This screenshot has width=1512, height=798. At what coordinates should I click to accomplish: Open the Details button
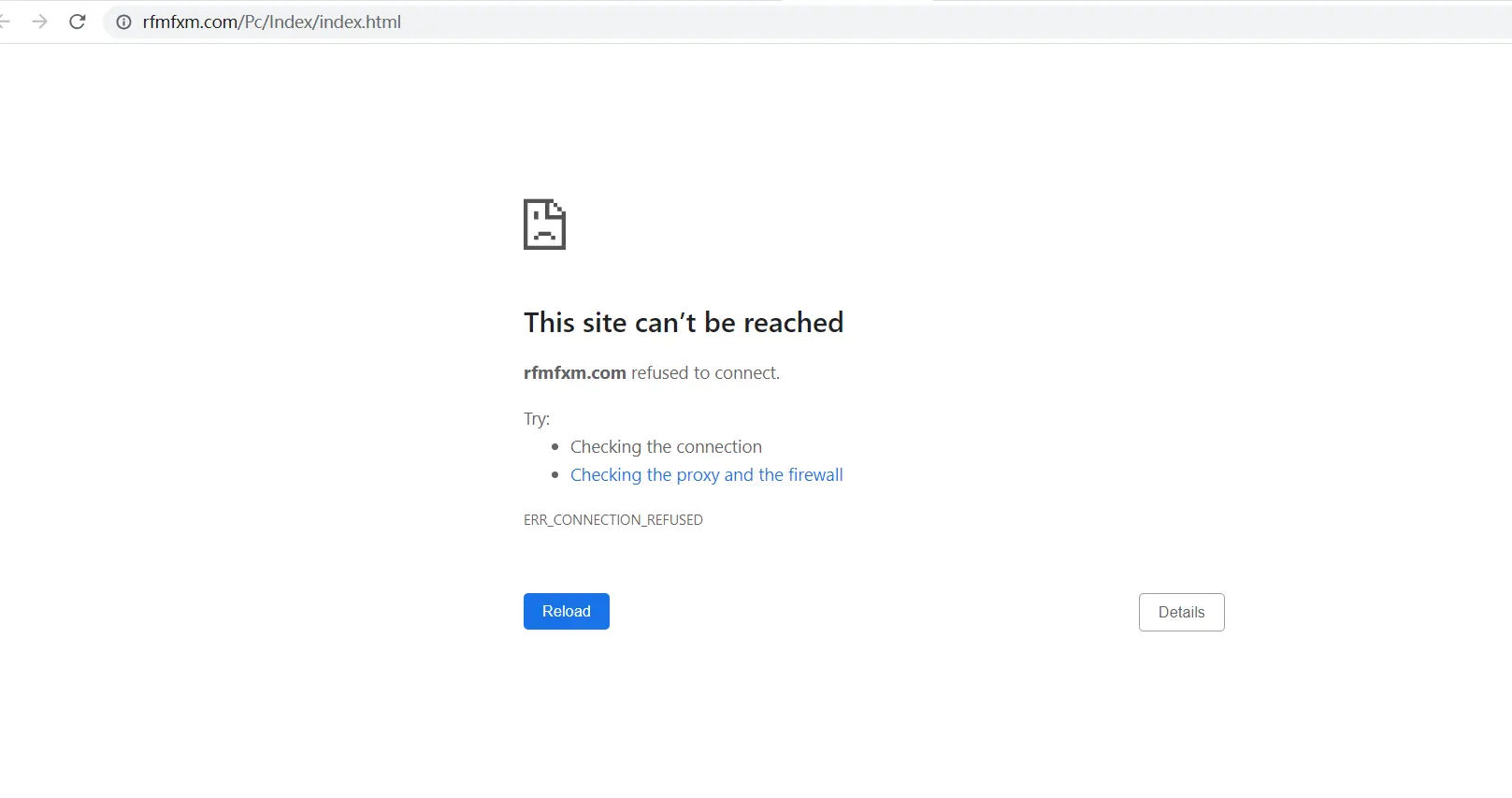coord(1181,612)
